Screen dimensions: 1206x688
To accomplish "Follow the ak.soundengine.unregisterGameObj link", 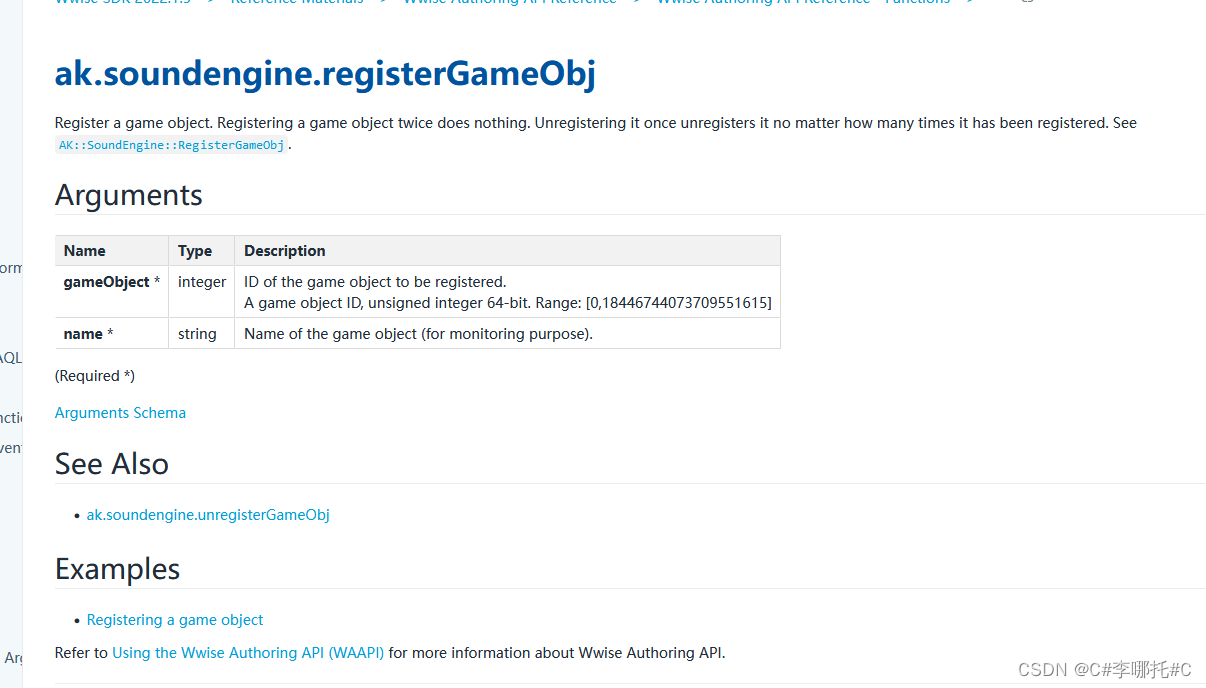I will [x=208, y=515].
